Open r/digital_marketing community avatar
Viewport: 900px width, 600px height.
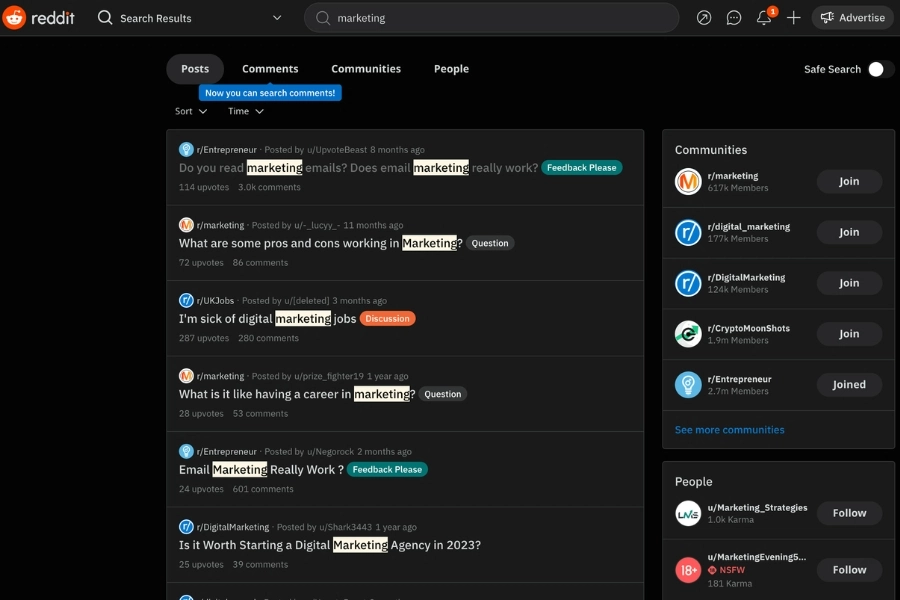pyautogui.click(x=688, y=233)
